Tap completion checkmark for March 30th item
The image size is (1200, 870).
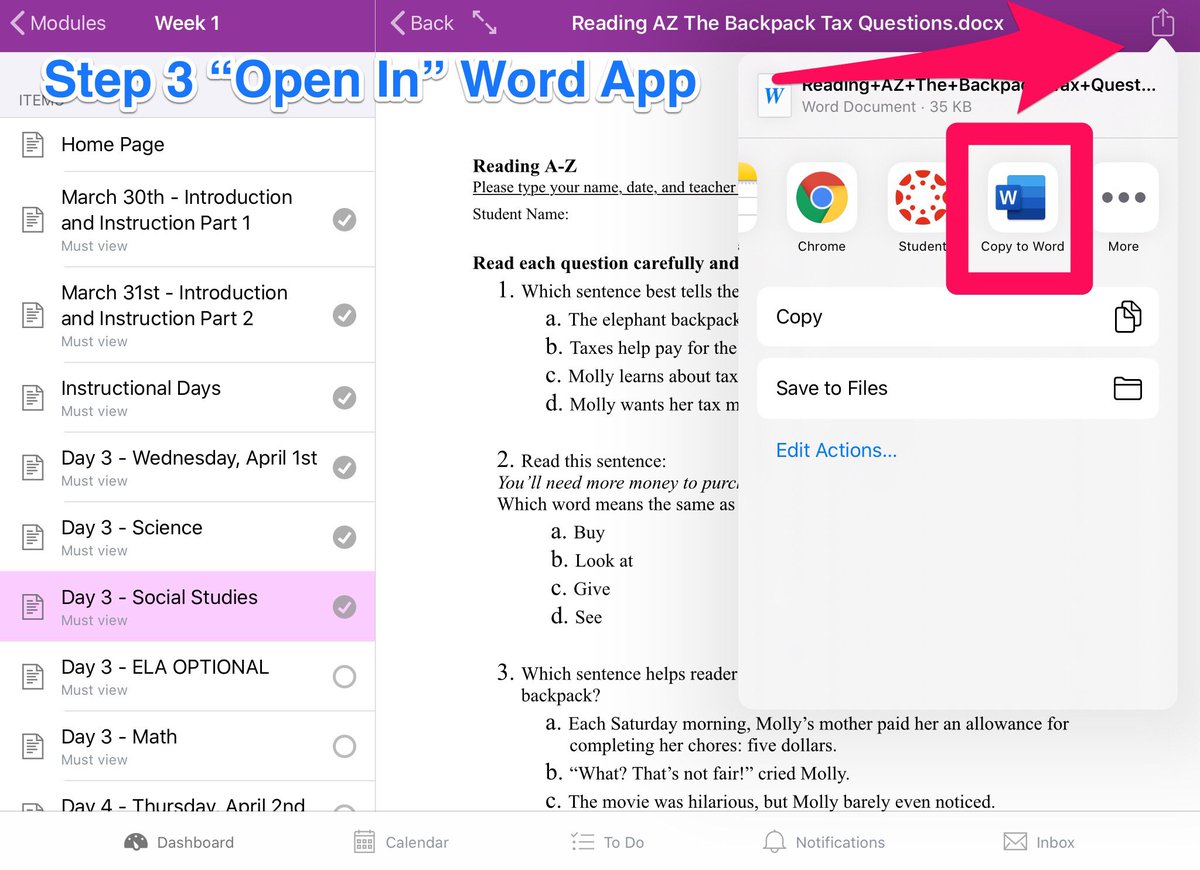tap(344, 220)
